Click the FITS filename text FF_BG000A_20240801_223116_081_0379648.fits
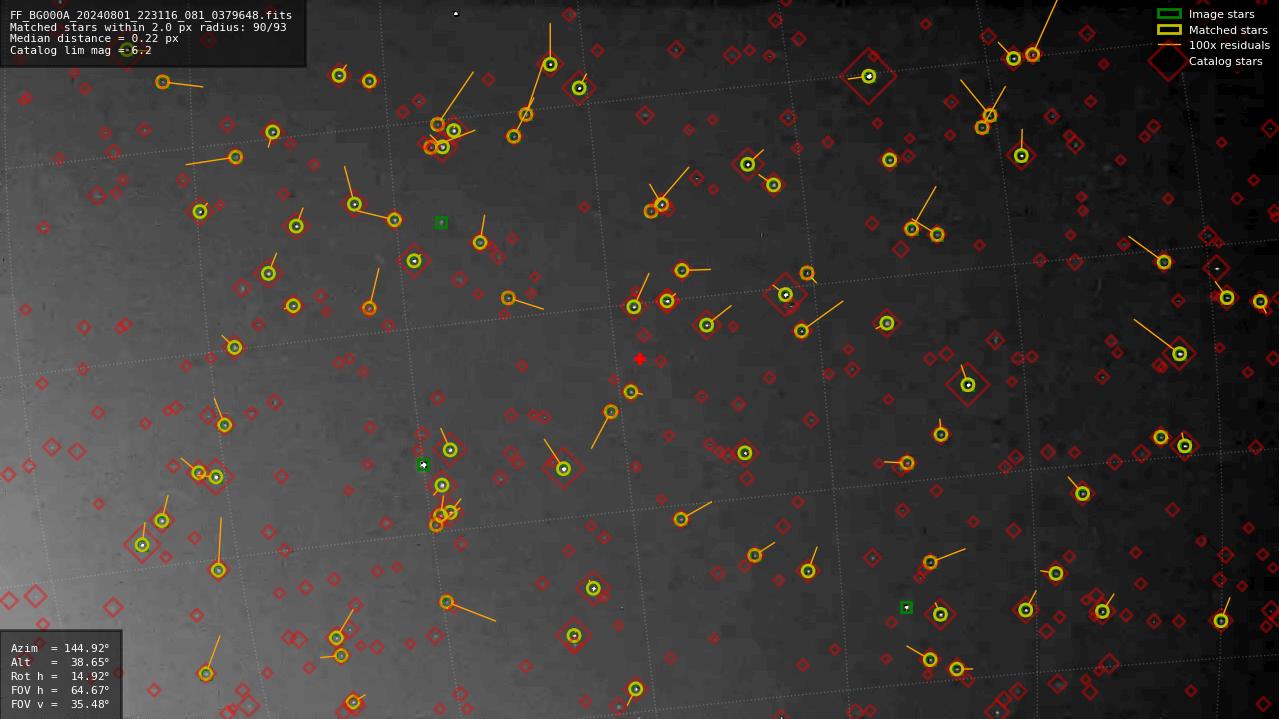1279x719 pixels. tap(151, 16)
